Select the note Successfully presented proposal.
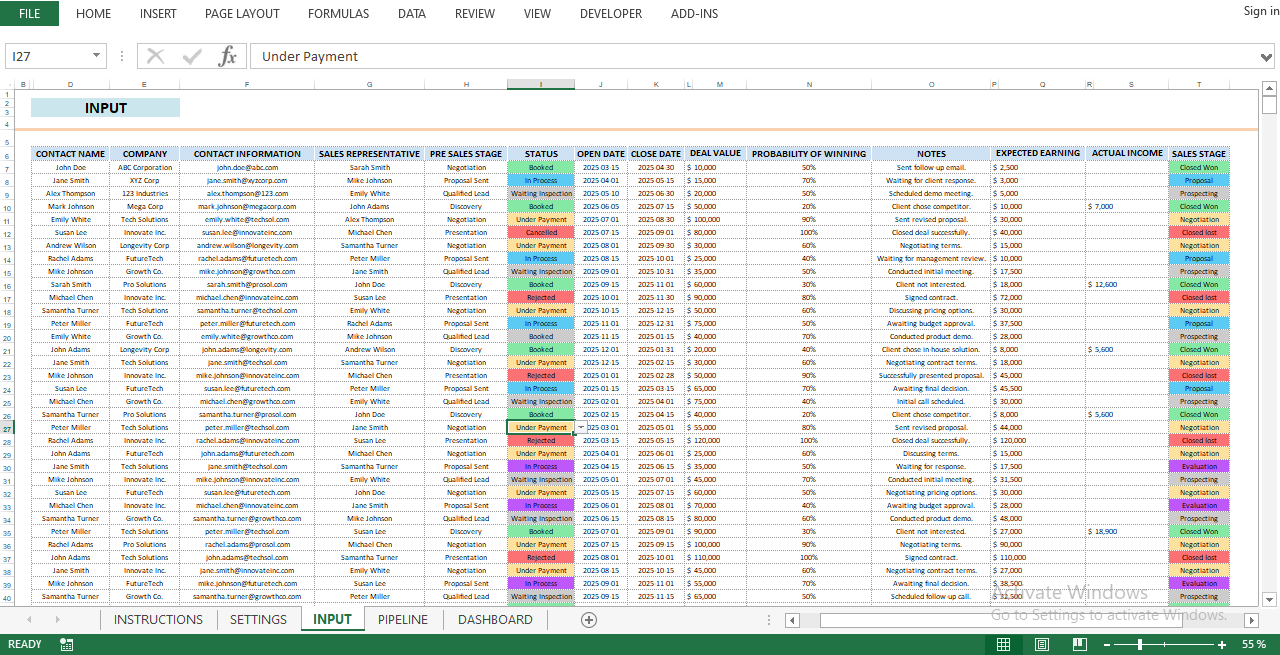This screenshot has height=655, width=1280. 931,375
